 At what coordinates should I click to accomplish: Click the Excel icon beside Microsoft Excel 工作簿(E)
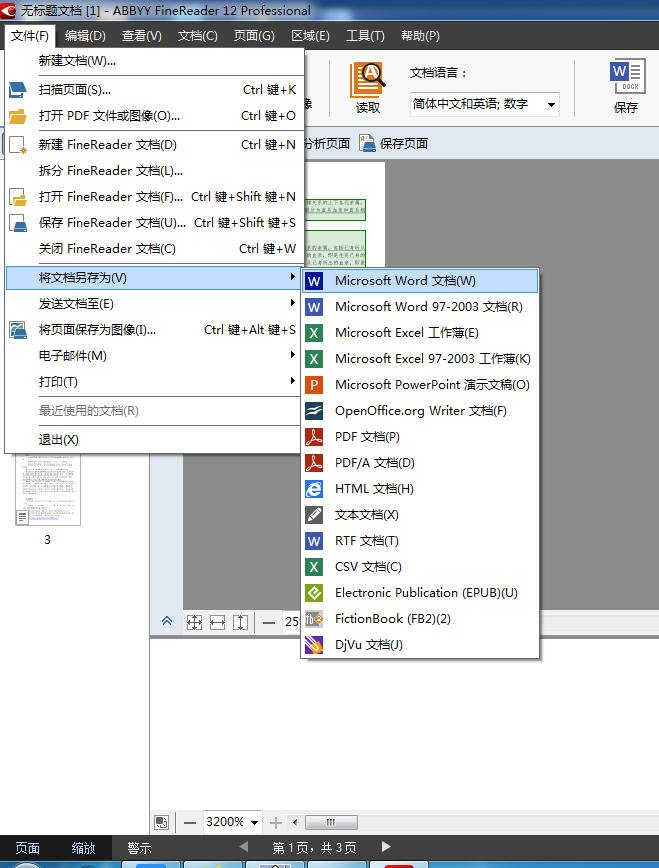314,333
